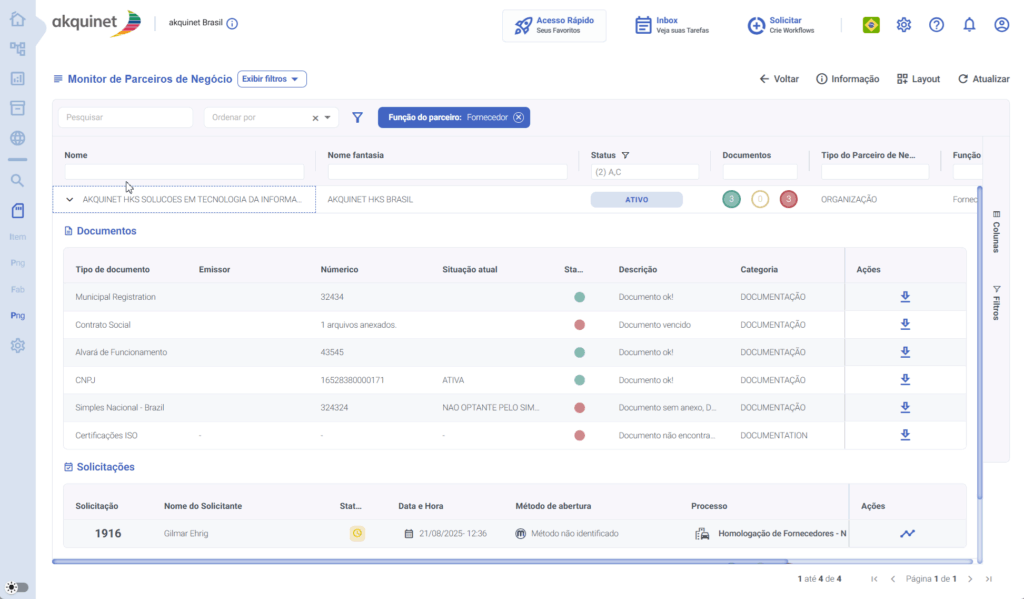Open the top bar settings gear
Screen dimensions: 1024x599
(904, 25)
